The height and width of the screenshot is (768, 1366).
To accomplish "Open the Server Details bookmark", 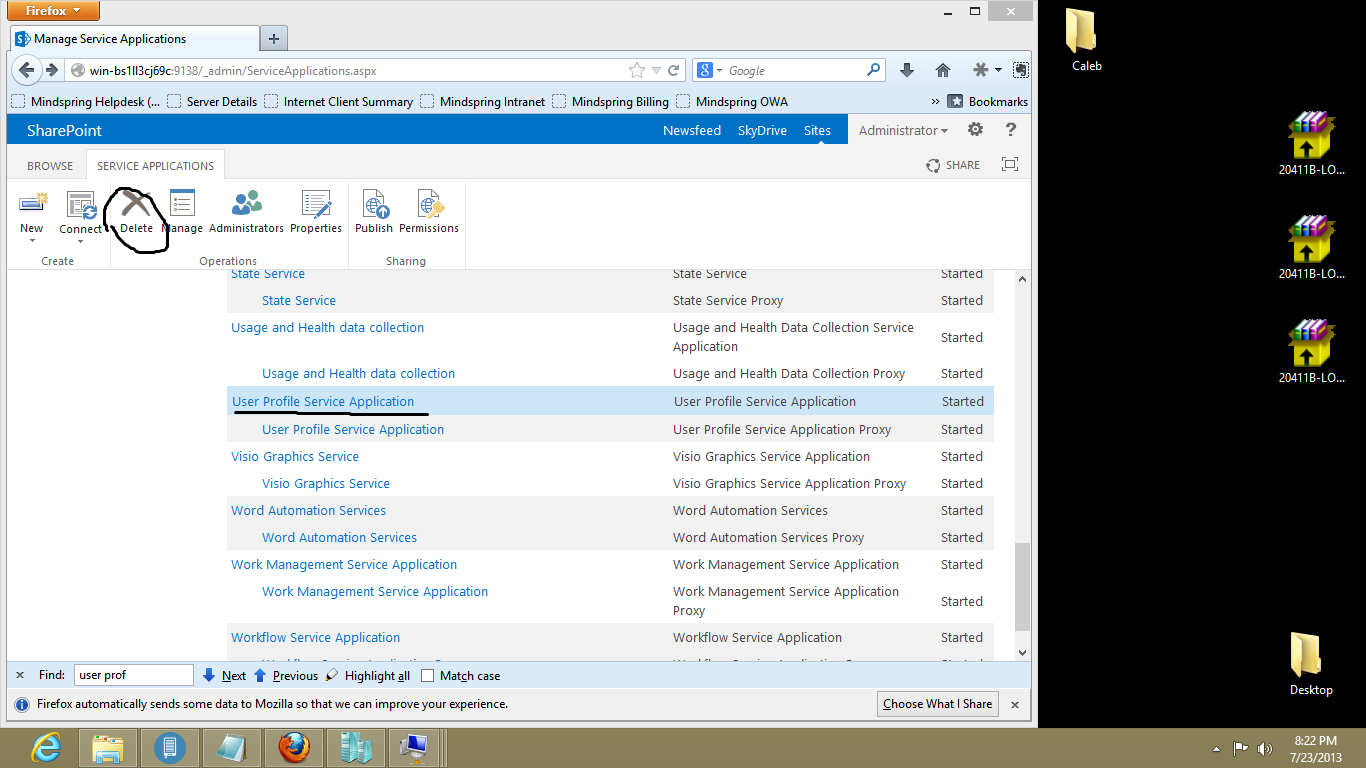I will [x=212, y=101].
